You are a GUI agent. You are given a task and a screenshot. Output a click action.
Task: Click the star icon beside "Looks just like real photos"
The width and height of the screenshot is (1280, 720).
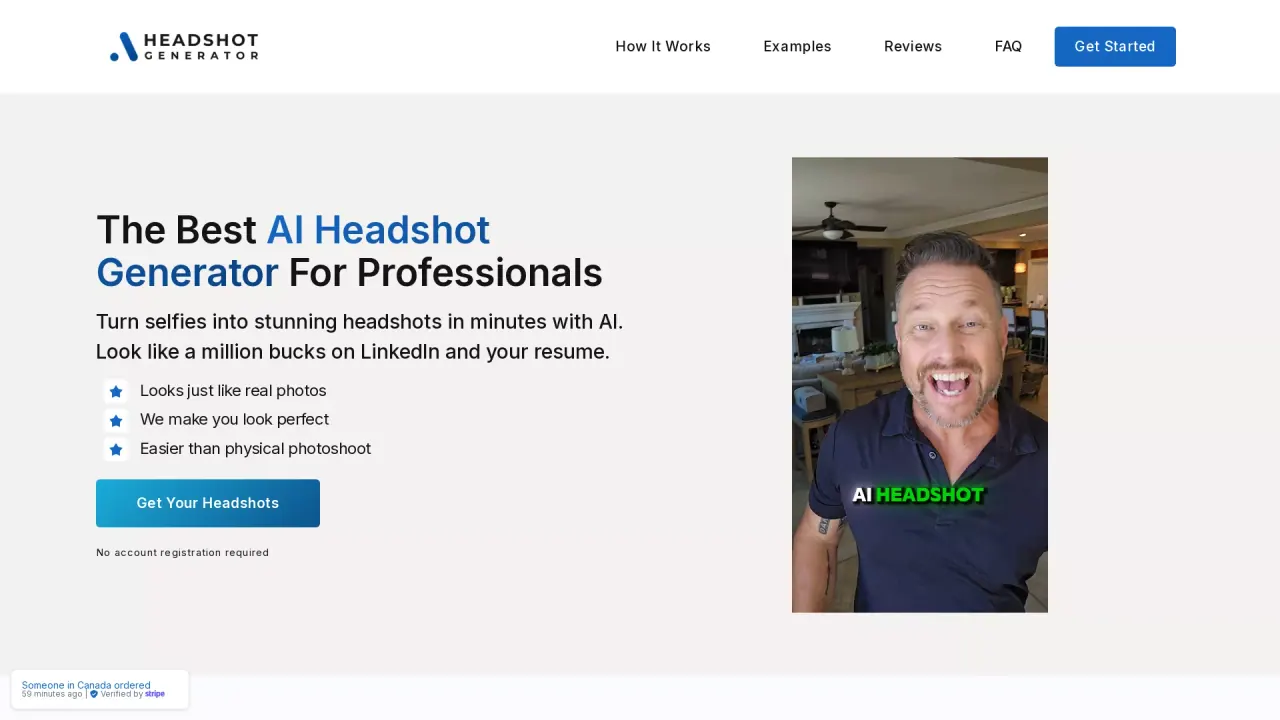click(116, 391)
